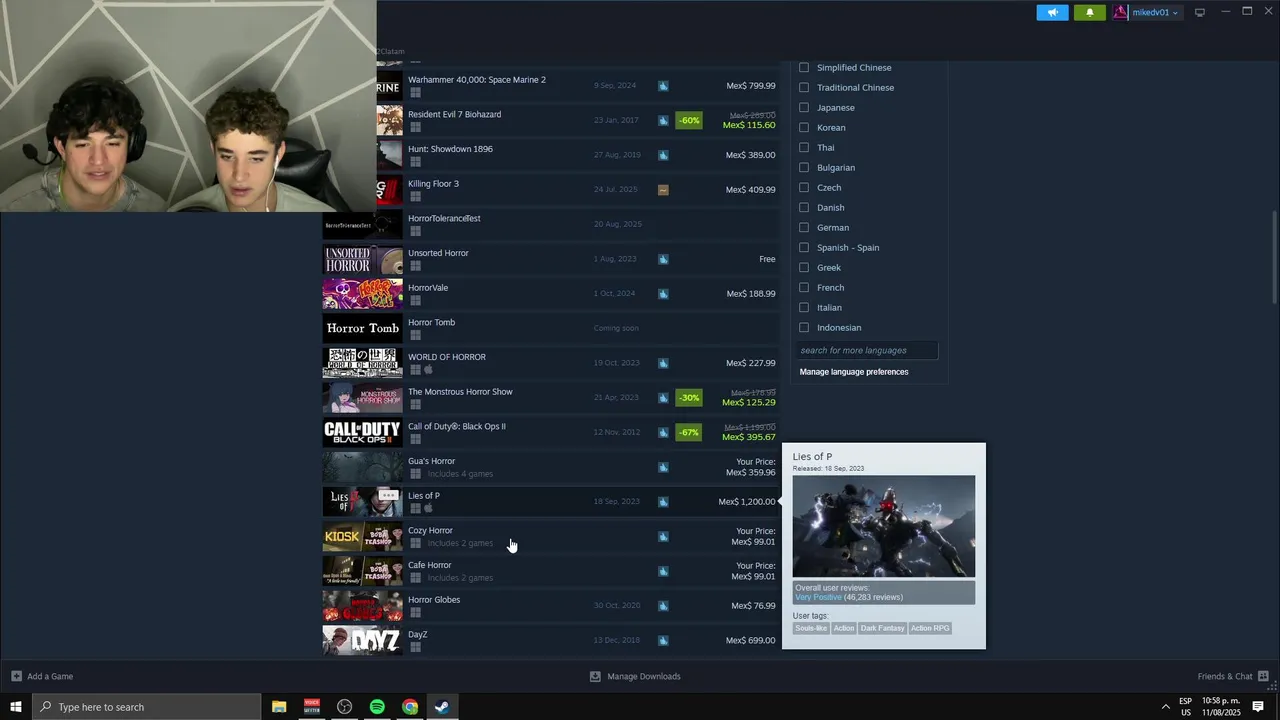This screenshot has width=1280, height=720.
Task: Toggle the German language checkbox
Action: click(x=804, y=227)
